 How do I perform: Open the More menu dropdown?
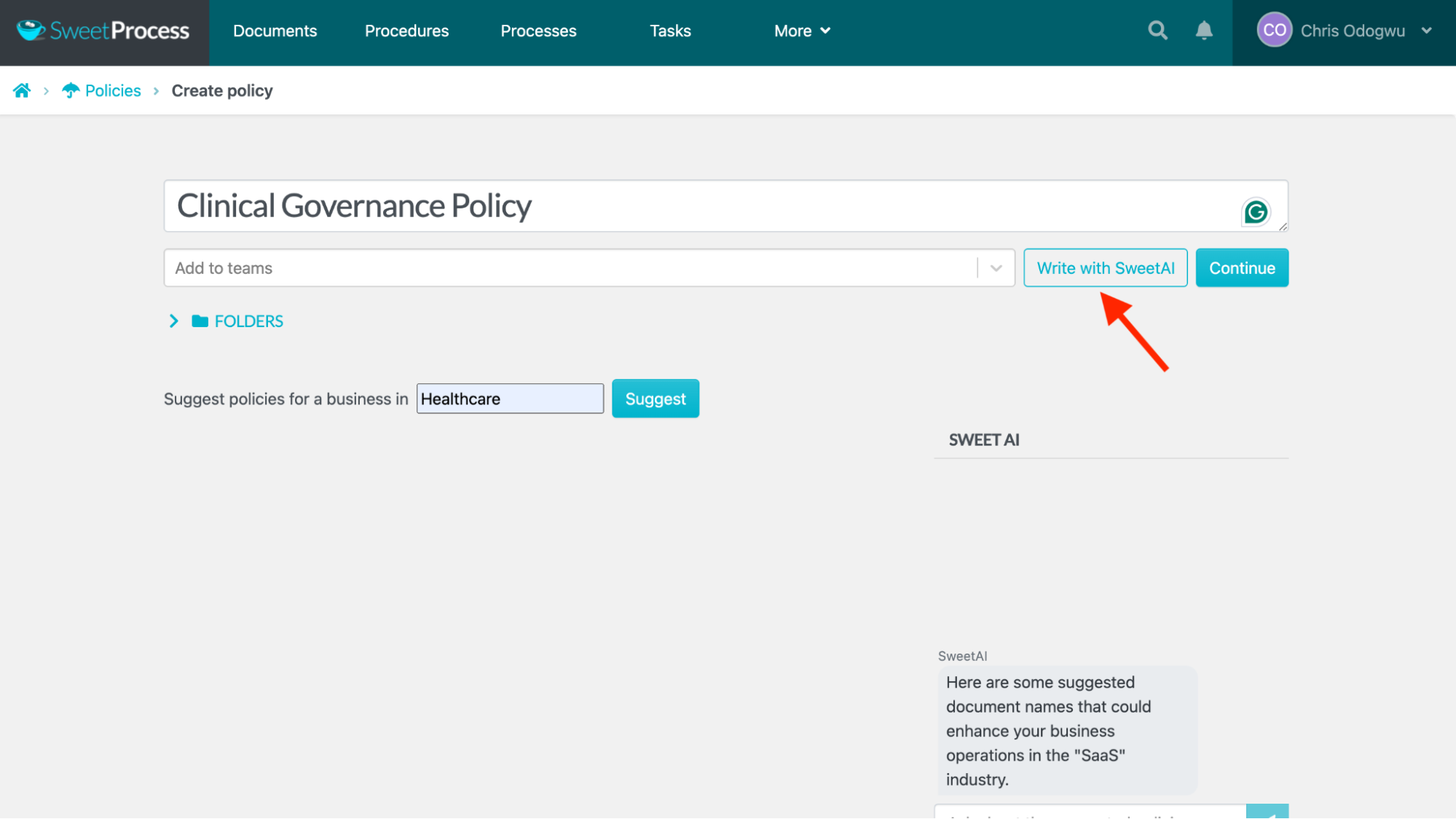pos(802,31)
